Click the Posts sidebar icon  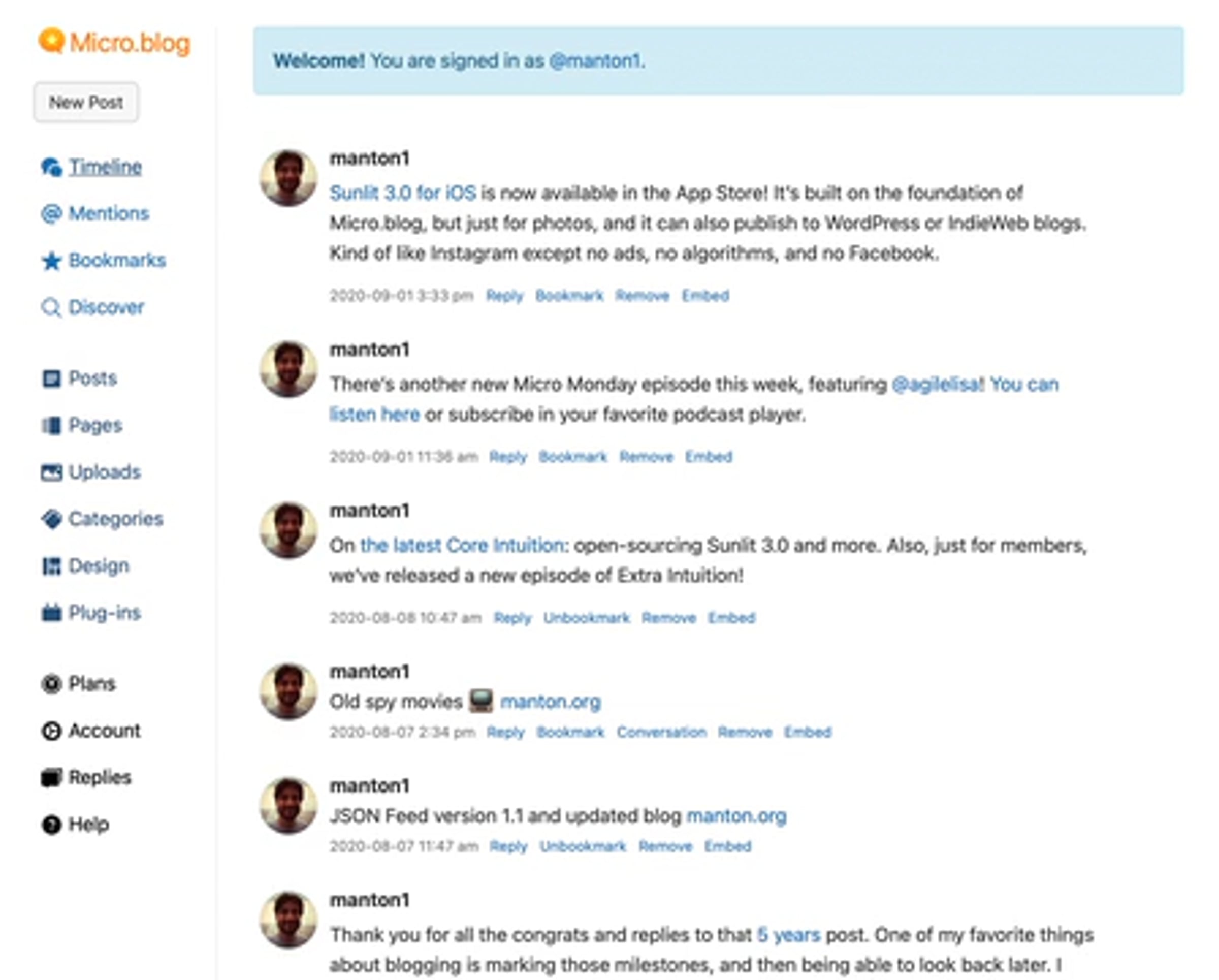coord(51,378)
